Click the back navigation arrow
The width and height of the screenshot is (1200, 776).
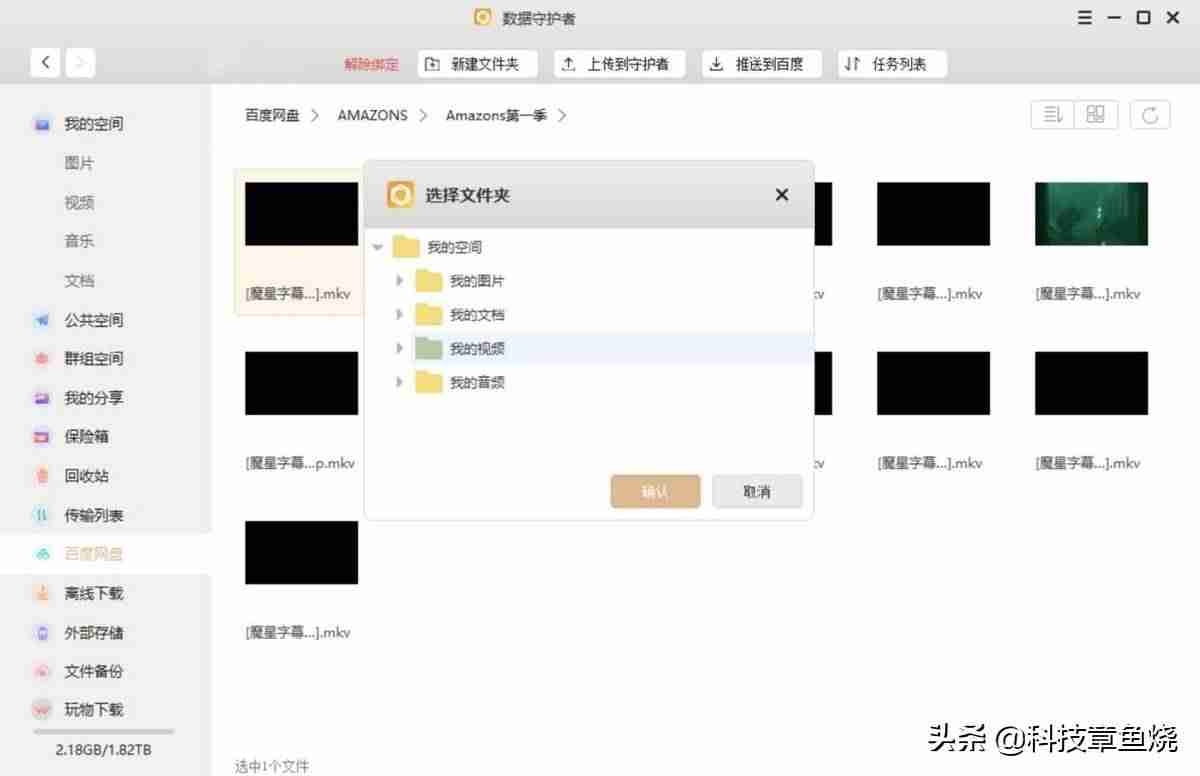(45, 62)
